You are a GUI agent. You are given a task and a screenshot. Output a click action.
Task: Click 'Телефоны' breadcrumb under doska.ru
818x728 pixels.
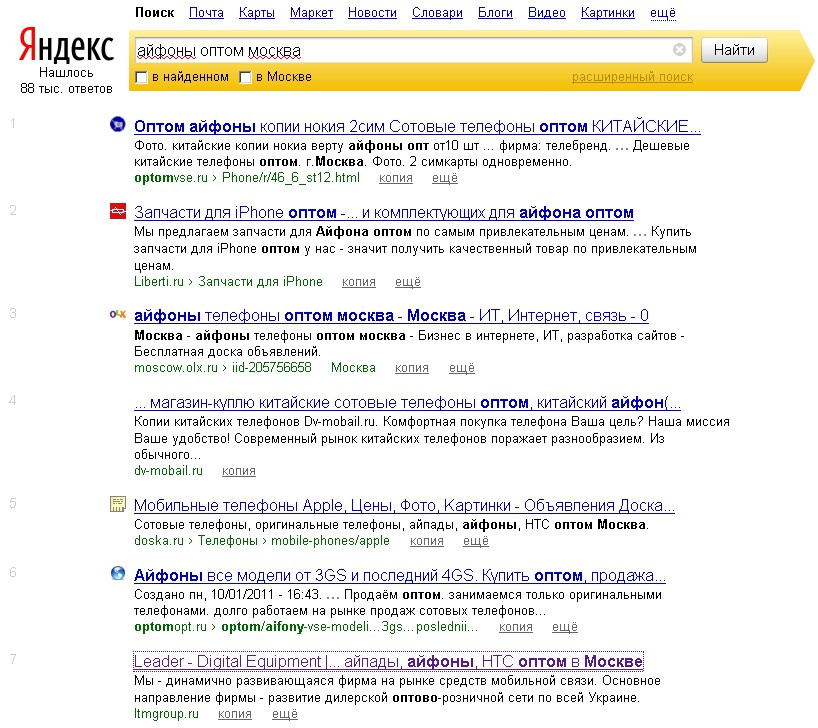227,541
